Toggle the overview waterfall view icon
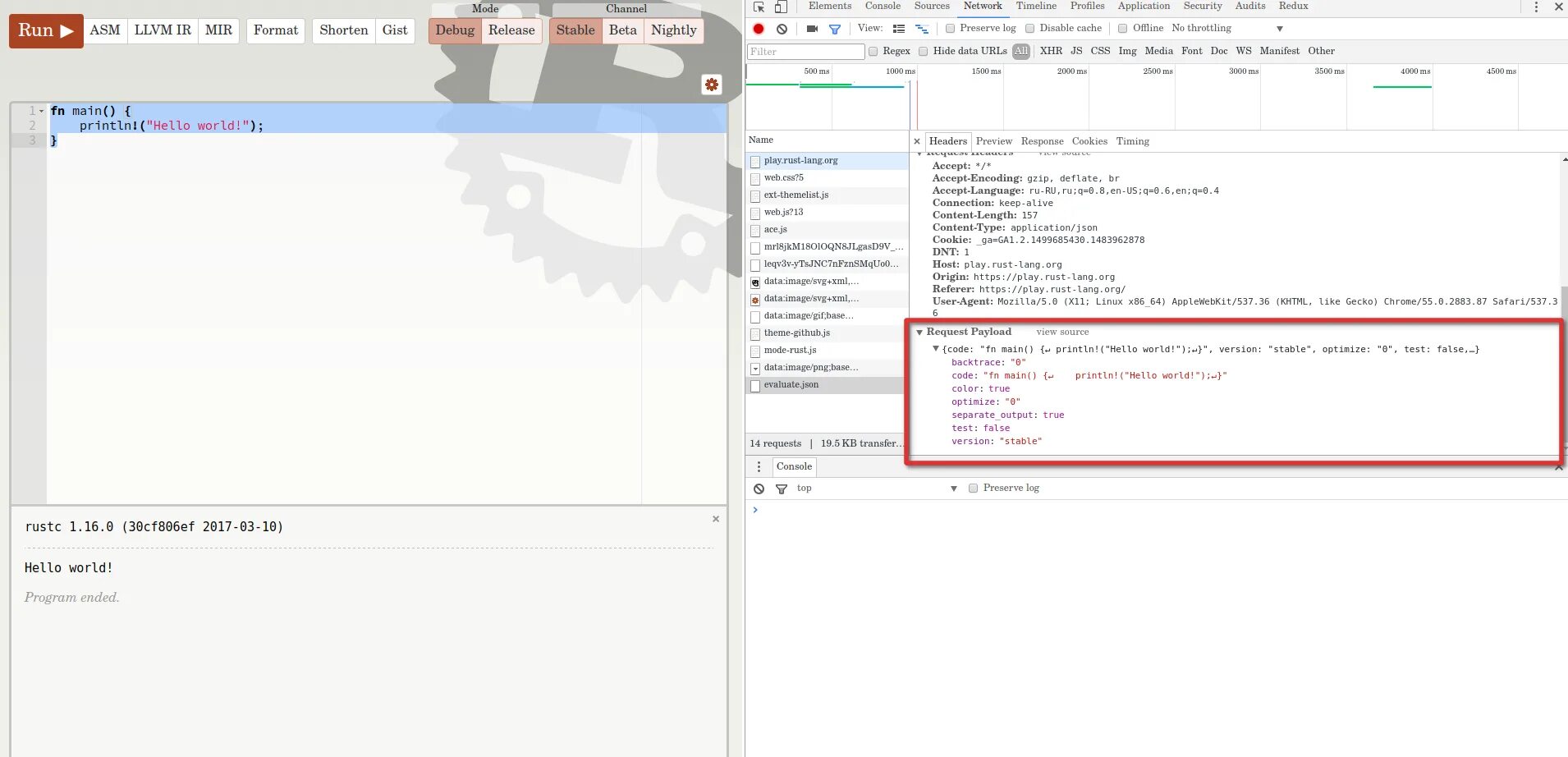This screenshot has height=757, width=1568. click(922, 29)
